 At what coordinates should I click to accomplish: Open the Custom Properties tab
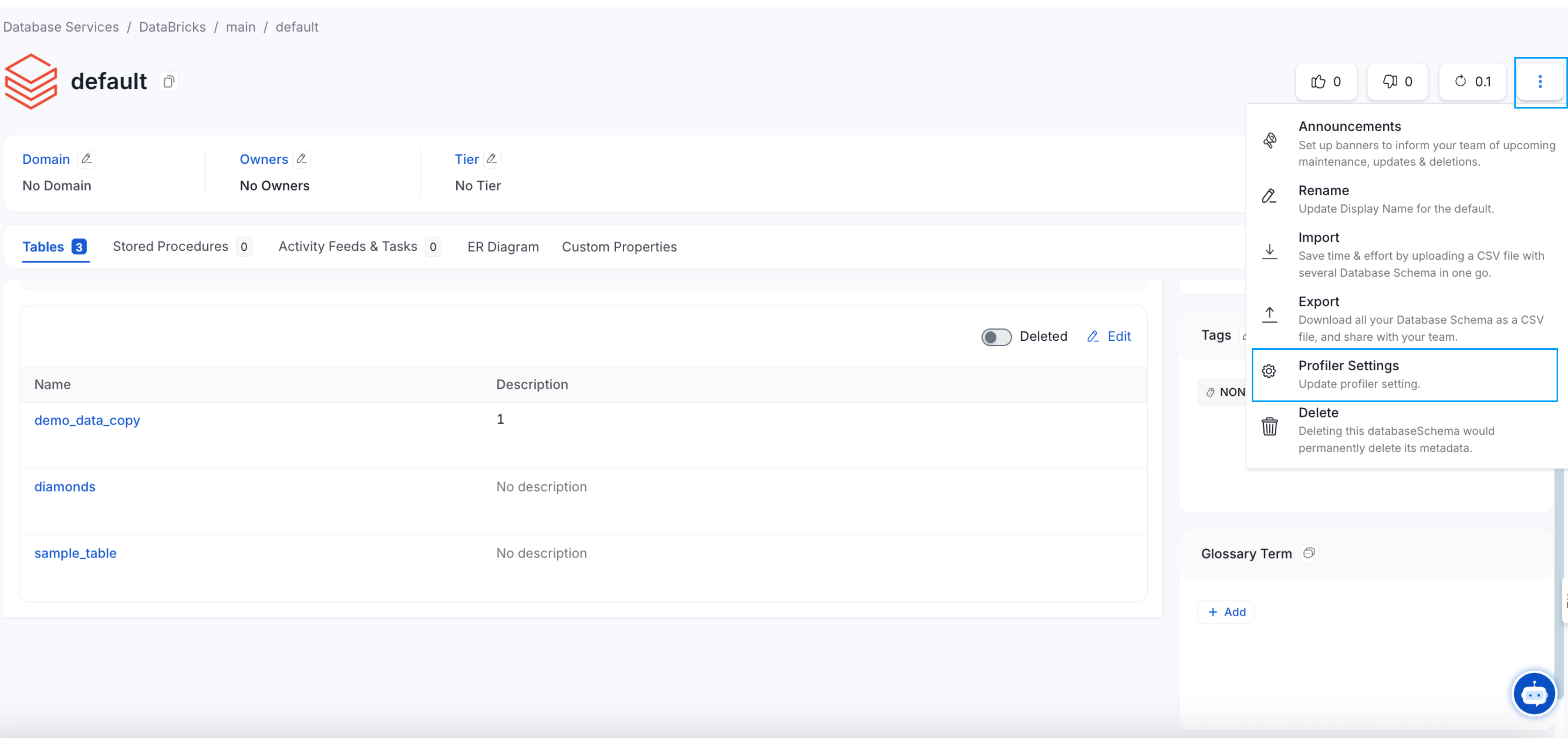[x=619, y=247]
